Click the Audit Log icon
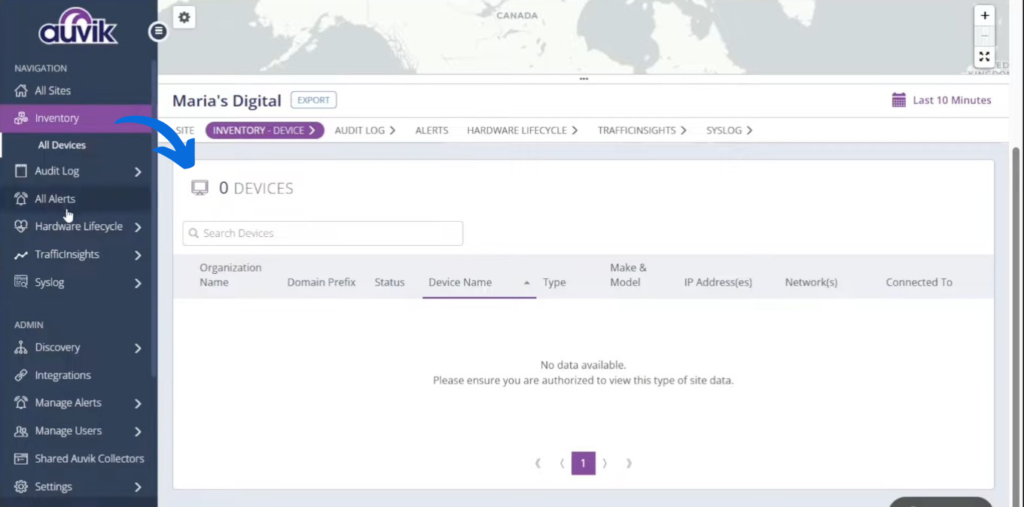Image resolution: width=1024 pixels, height=507 pixels. (x=21, y=171)
